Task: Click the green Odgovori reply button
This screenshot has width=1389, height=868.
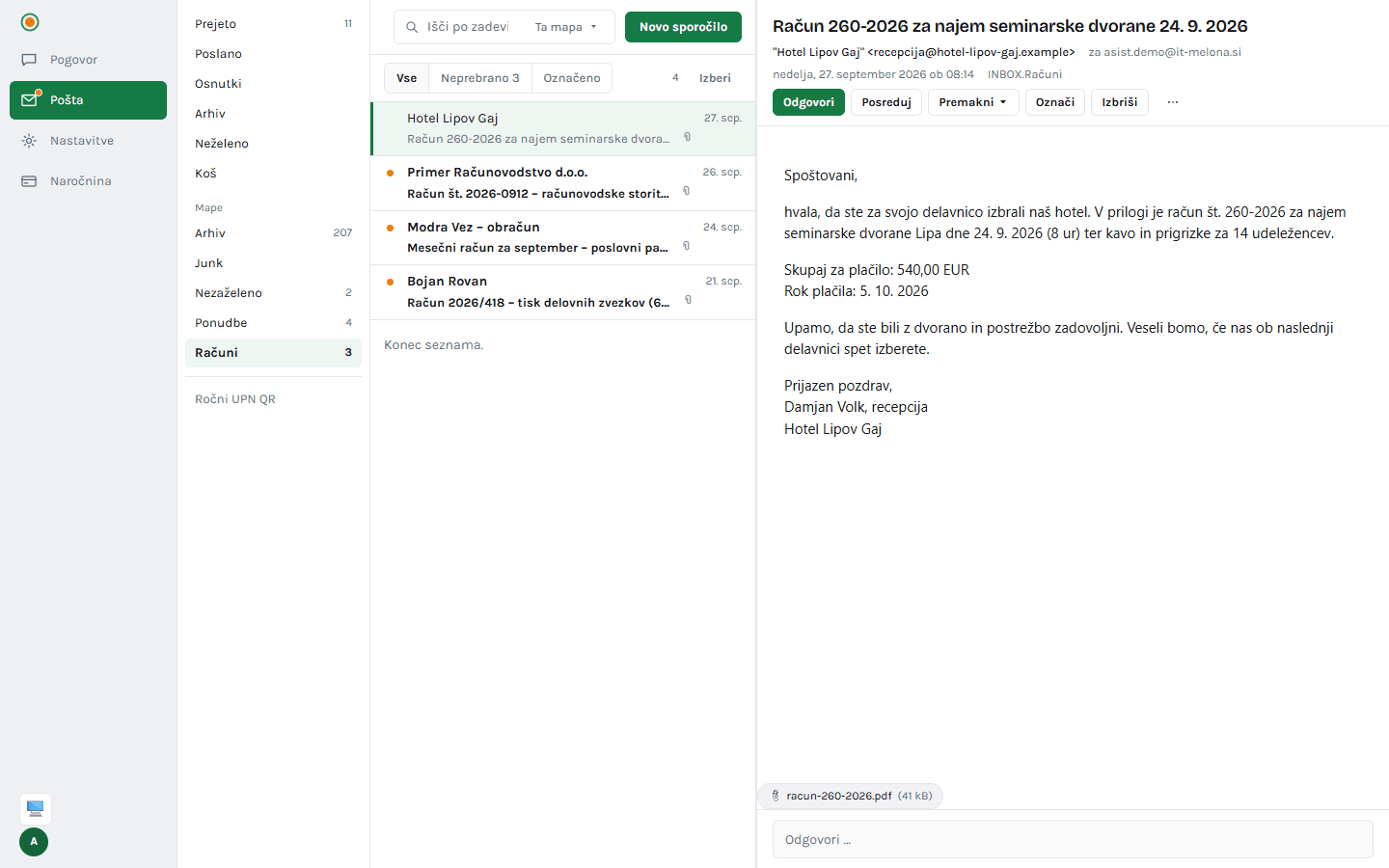Action: (x=808, y=102)
